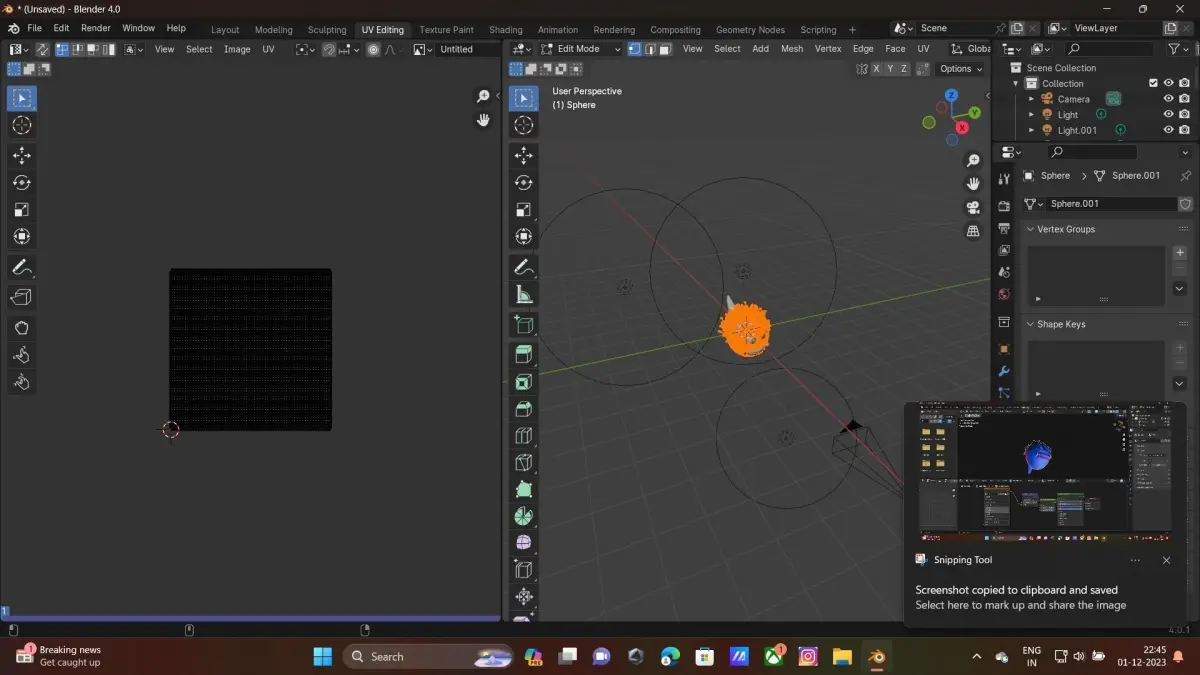
Task: Select the Extrude Region tool
Action: point(523,354)
